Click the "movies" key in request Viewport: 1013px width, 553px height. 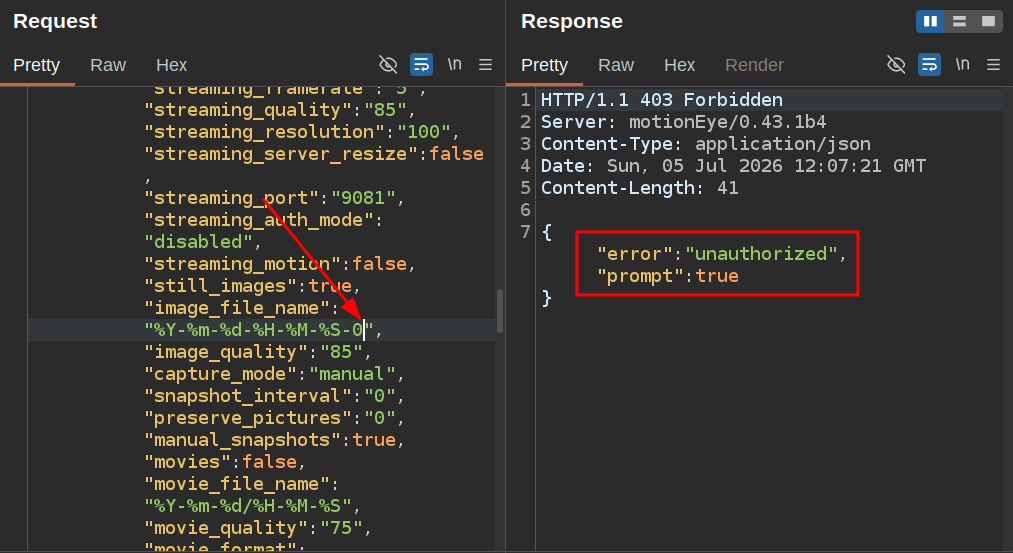tap(188, 461)
